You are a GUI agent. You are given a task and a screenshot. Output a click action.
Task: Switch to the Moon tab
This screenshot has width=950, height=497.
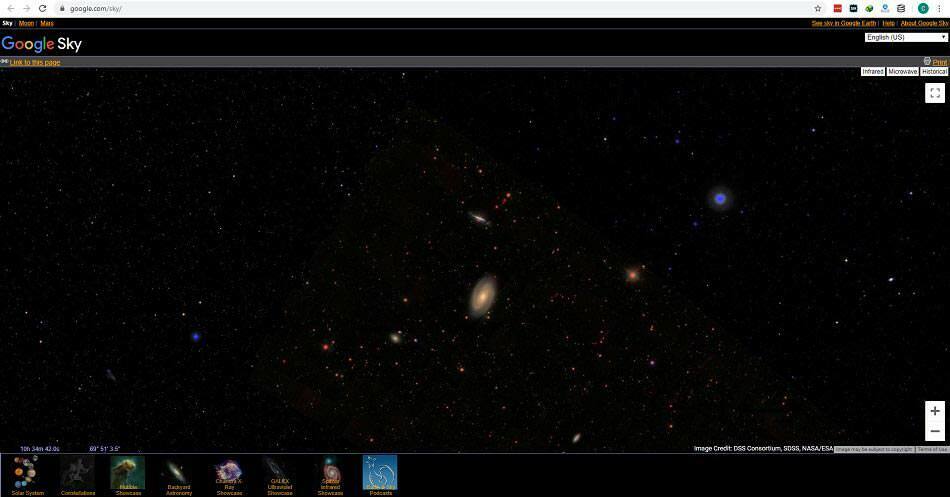[26, 23]
